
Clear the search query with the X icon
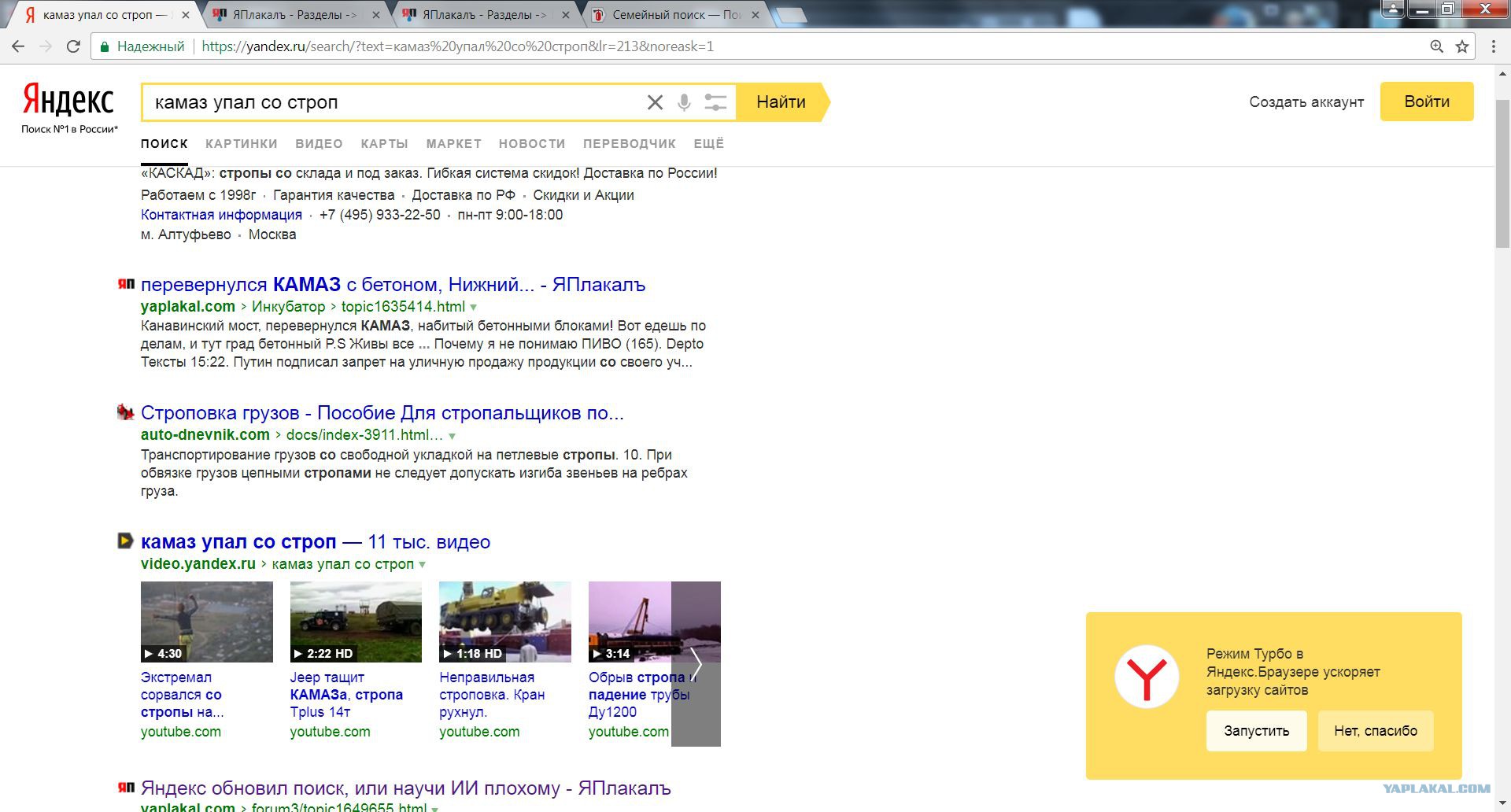click(x=655, y=102)
